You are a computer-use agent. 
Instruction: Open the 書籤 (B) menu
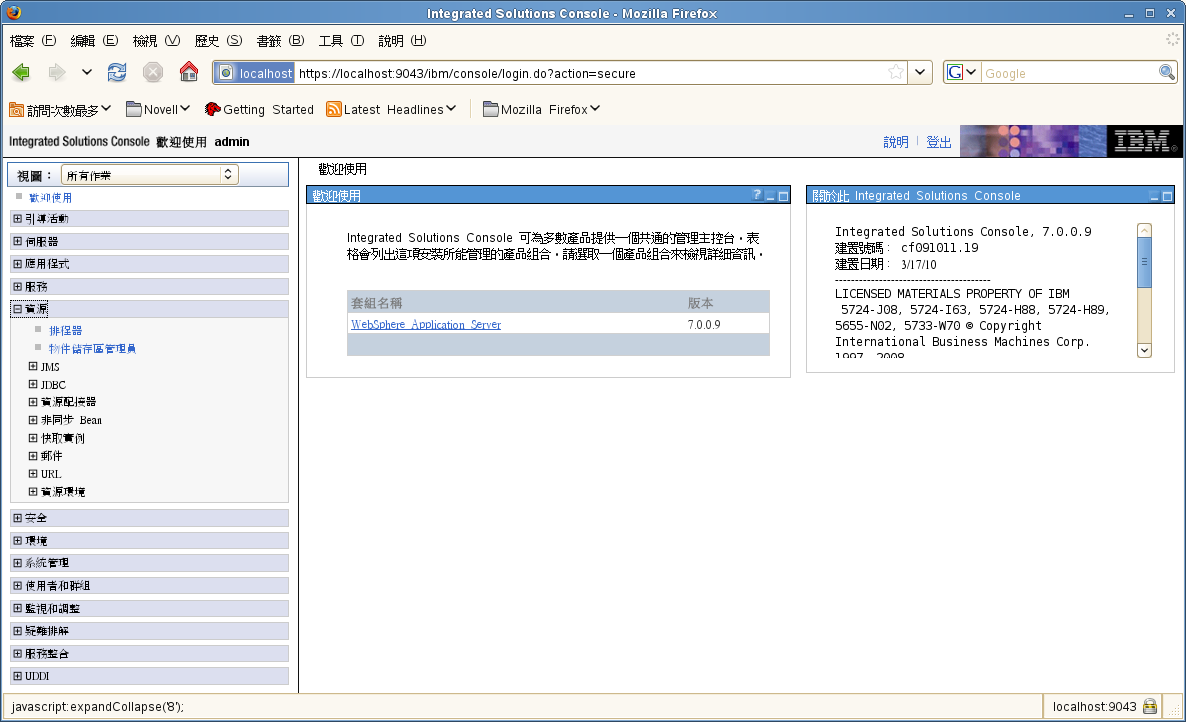(x=280, y=41)
